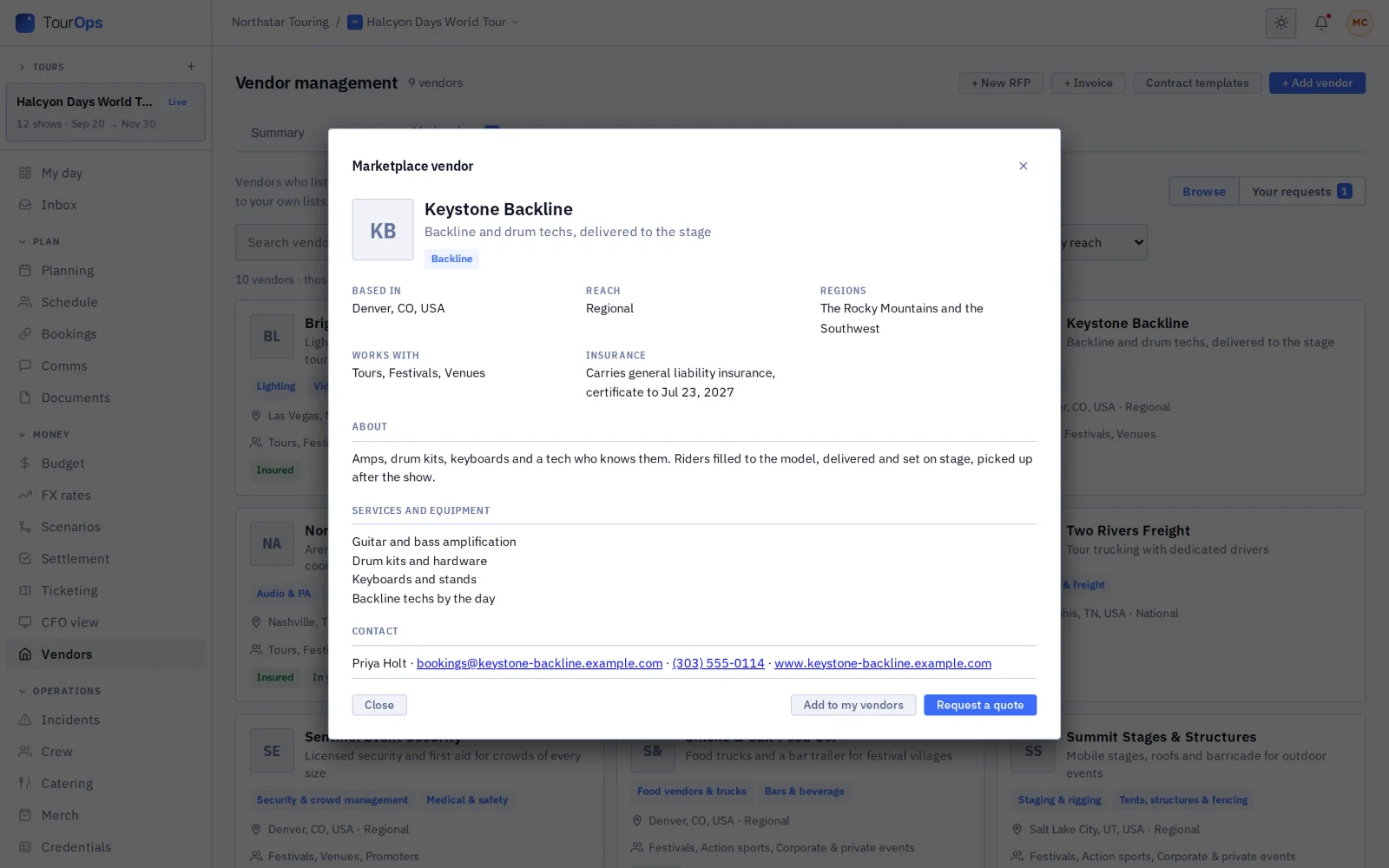1389x868 pixels.
Task: Open Catering in sidebar
Action: 106,783
